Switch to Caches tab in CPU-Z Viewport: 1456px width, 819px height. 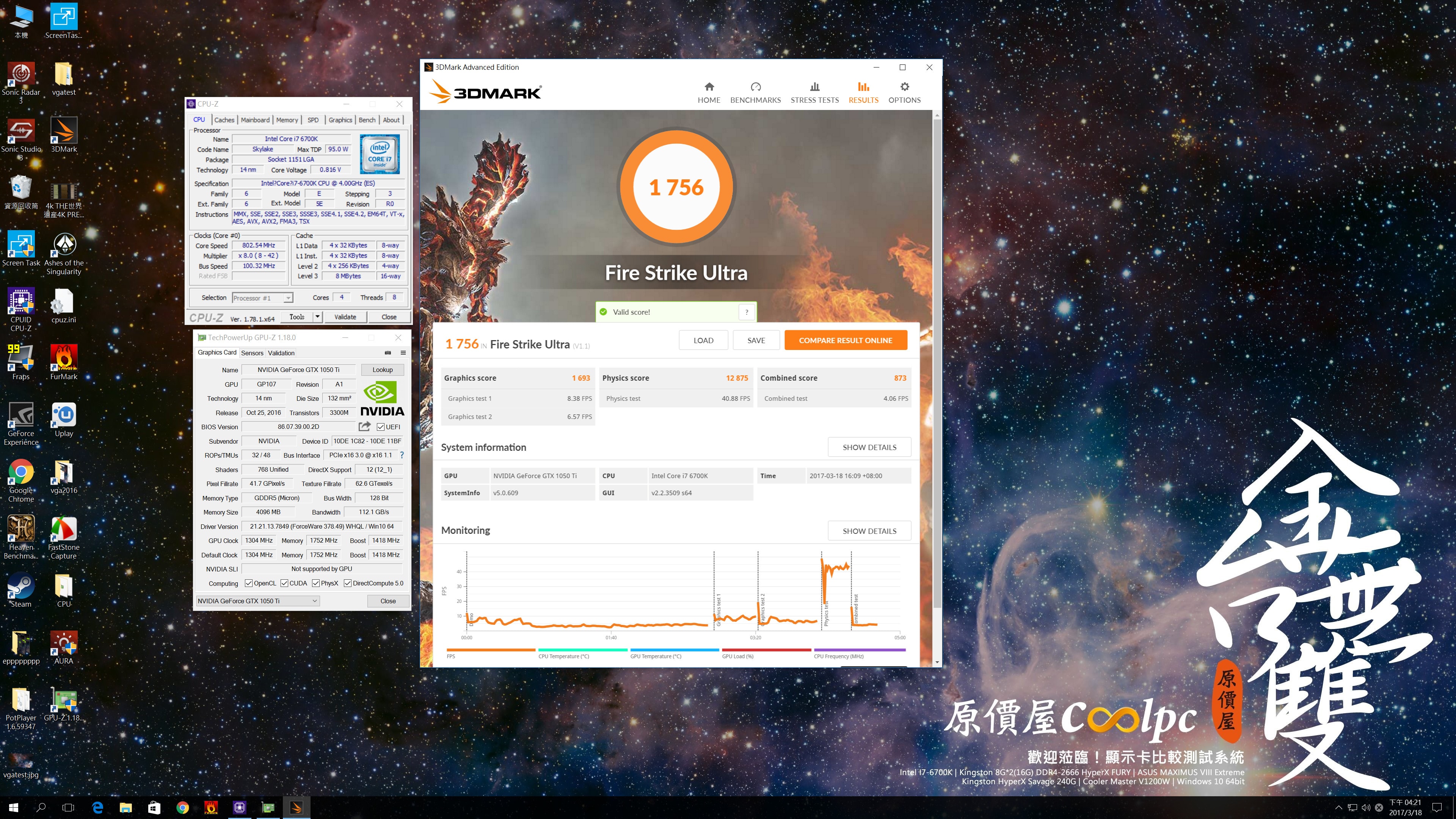pos(224,120)
